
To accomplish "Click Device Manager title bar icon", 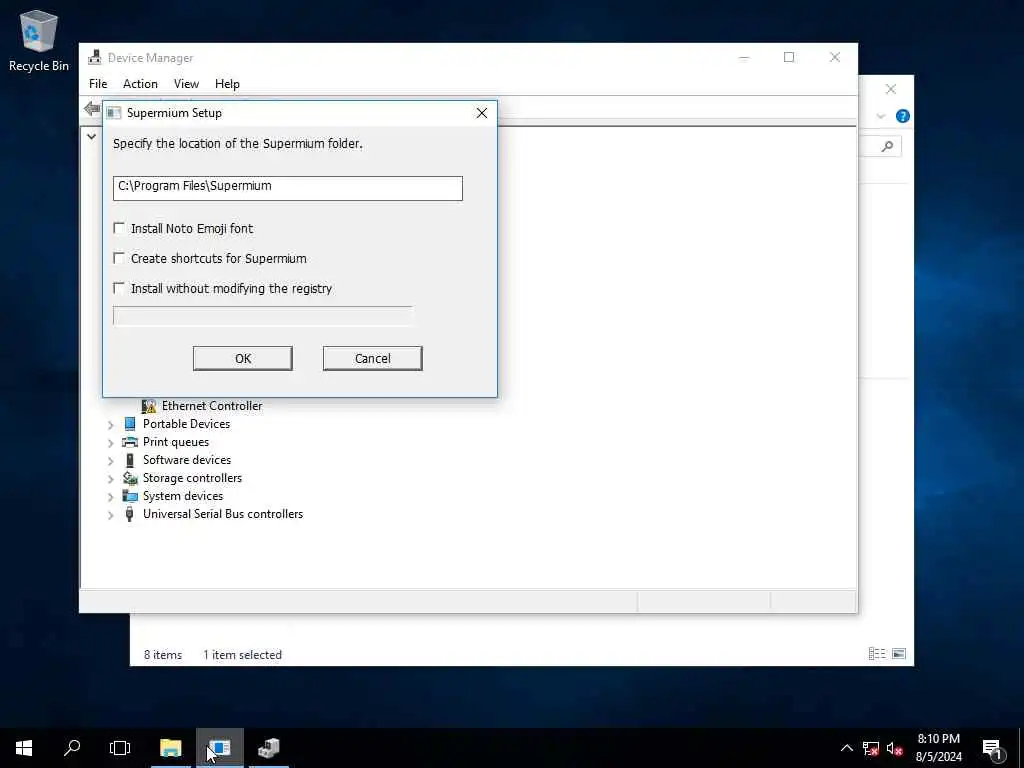I will [95, 57].
